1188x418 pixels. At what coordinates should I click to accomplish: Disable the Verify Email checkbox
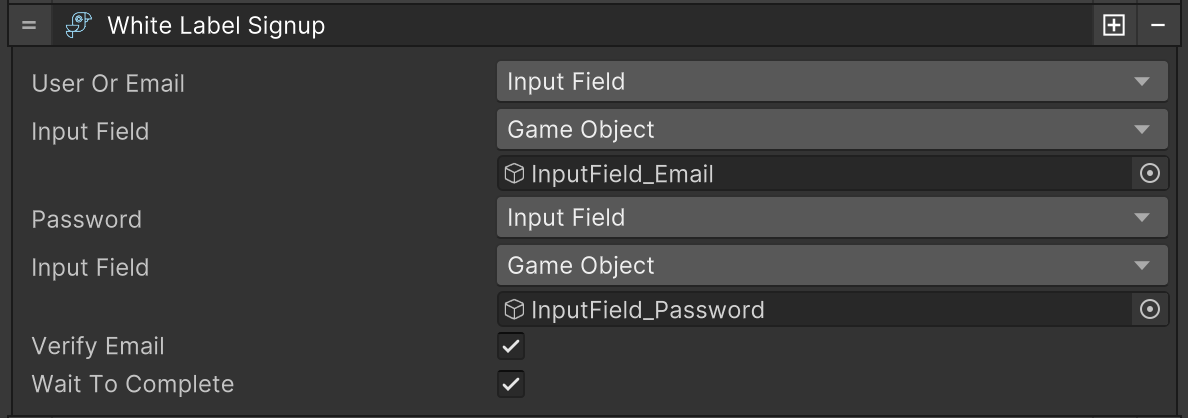511,347
